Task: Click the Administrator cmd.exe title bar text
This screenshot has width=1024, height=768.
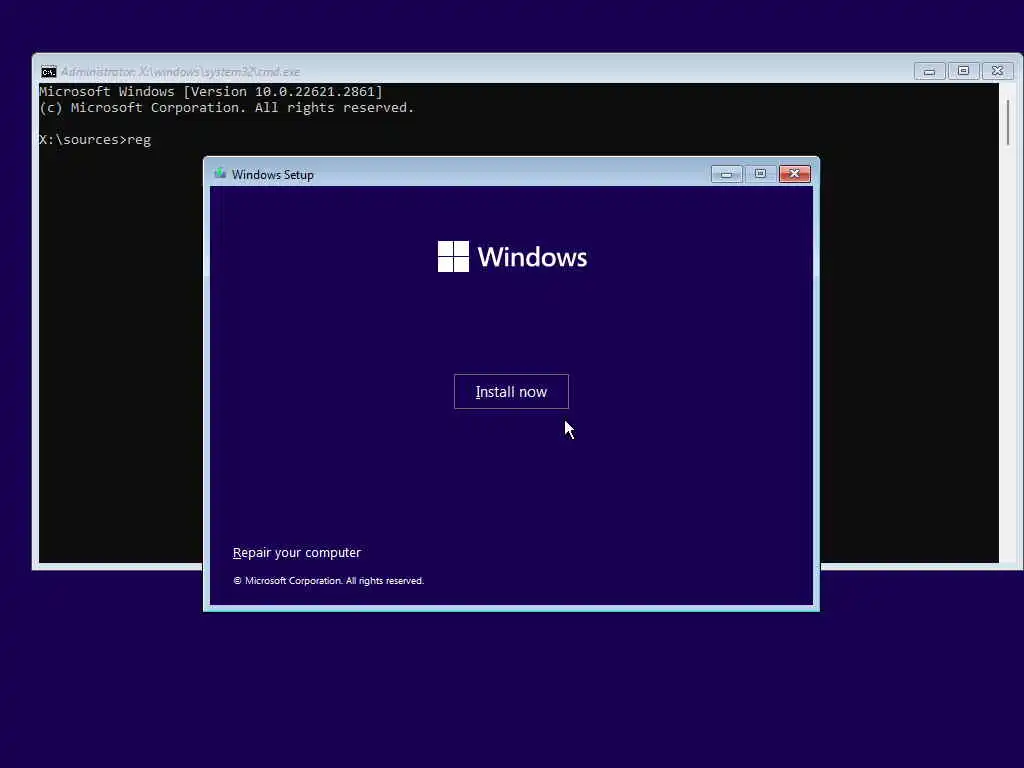Action: [x=181, y=72]
